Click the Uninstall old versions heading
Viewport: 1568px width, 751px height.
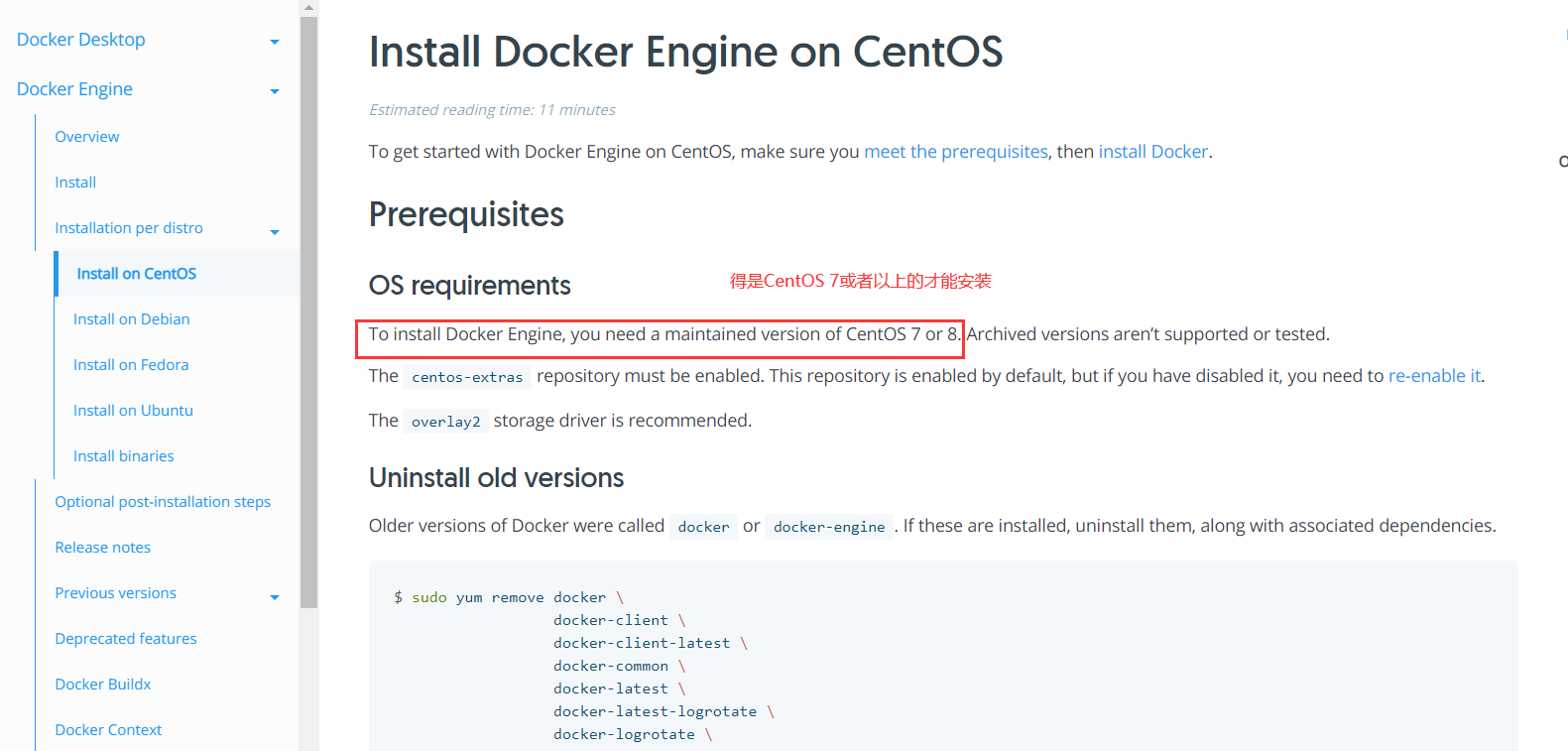[496, 478]
